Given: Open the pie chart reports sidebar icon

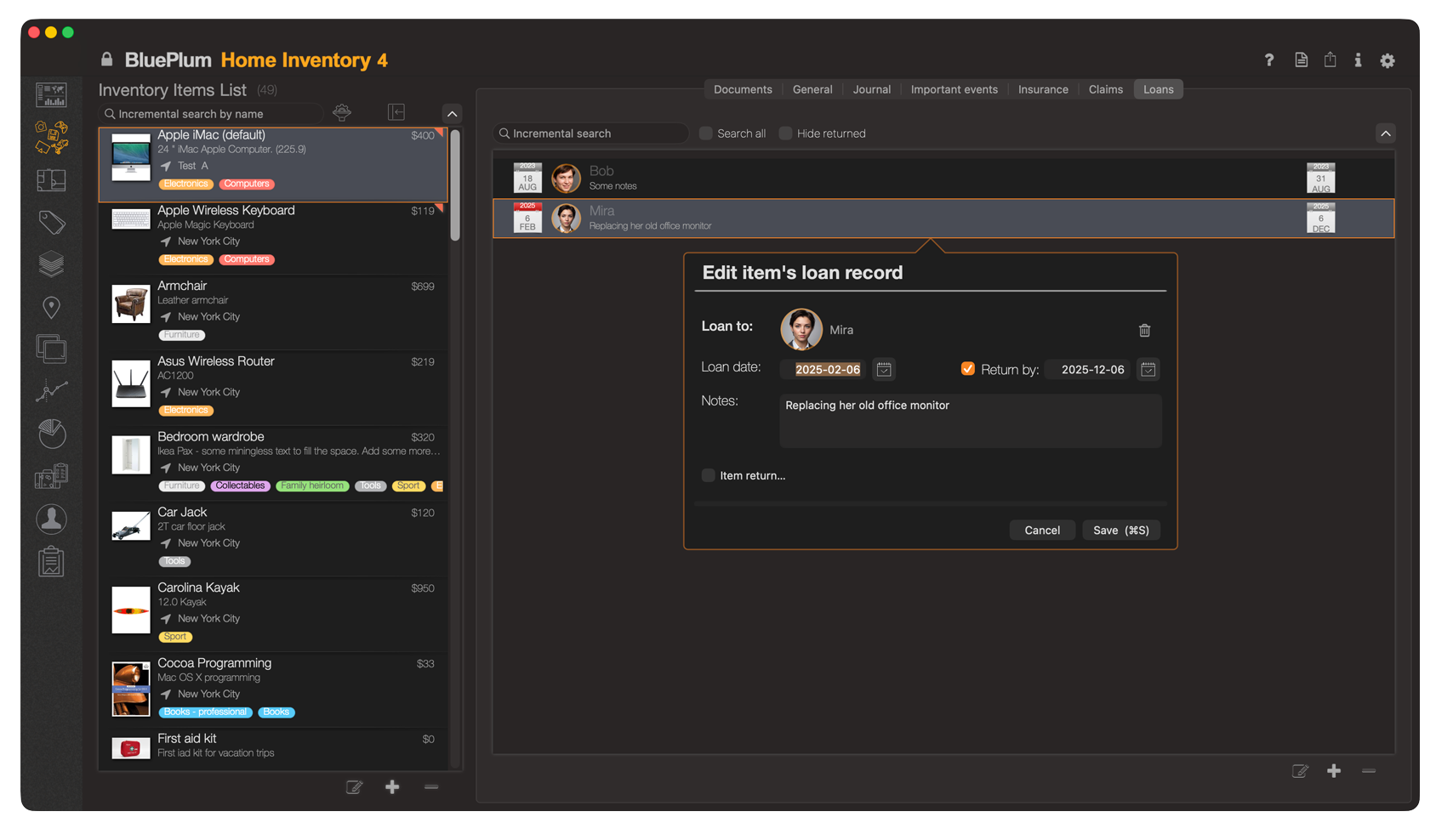Looking at the screenshot, I should coord(51,434).
